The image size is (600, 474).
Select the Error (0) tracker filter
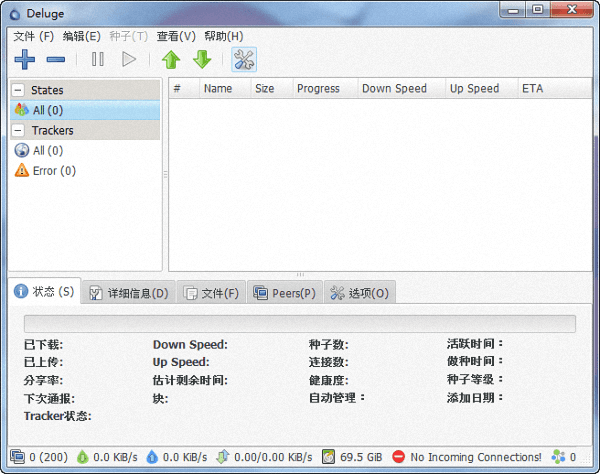pyautogui.click(x=85, y=170)
